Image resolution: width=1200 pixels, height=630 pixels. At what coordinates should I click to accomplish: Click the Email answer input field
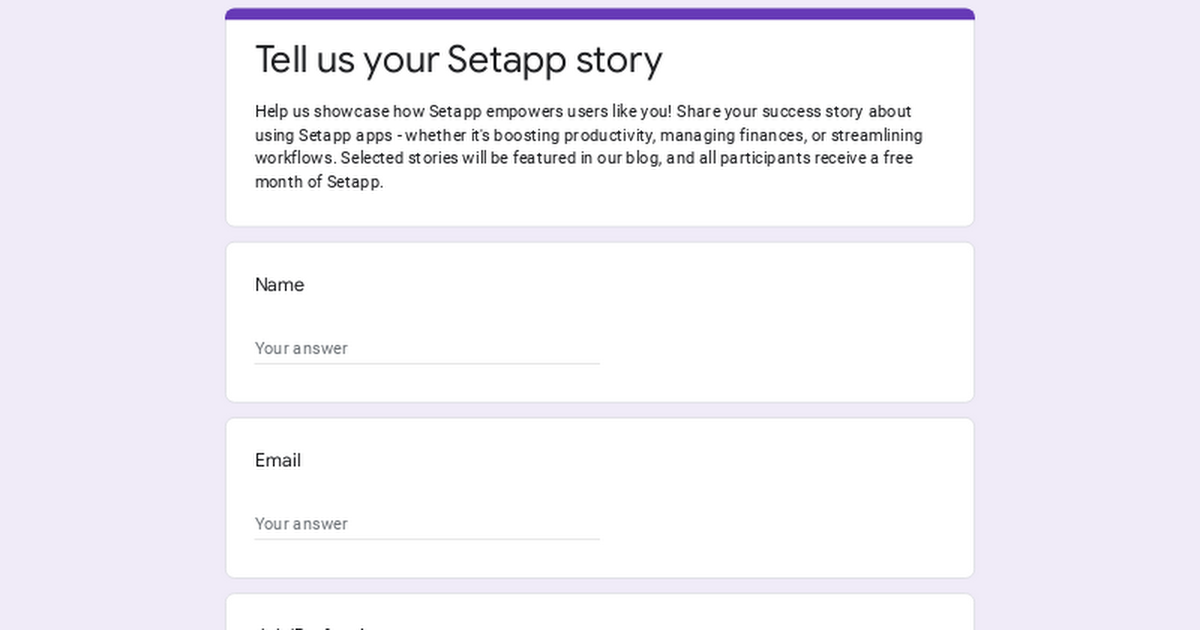427,524
